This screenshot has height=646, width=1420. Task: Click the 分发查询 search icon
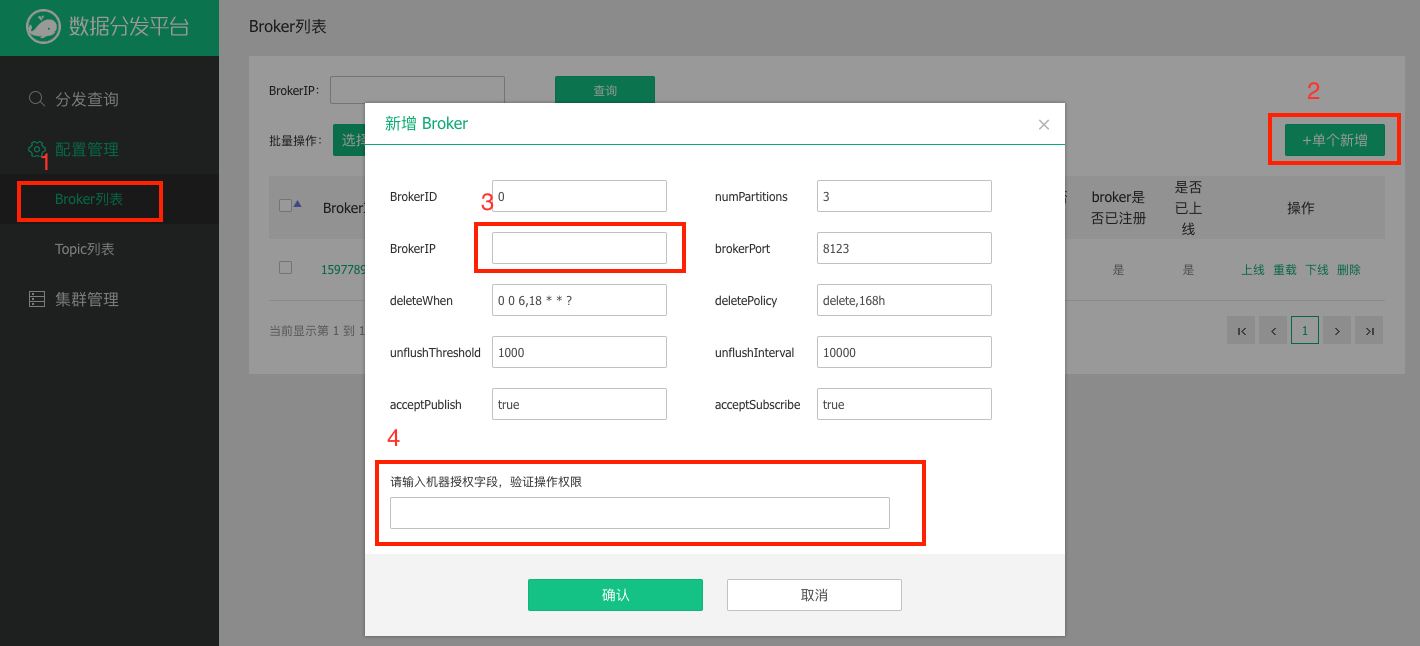pyautogui.click(x=37, y=99)
